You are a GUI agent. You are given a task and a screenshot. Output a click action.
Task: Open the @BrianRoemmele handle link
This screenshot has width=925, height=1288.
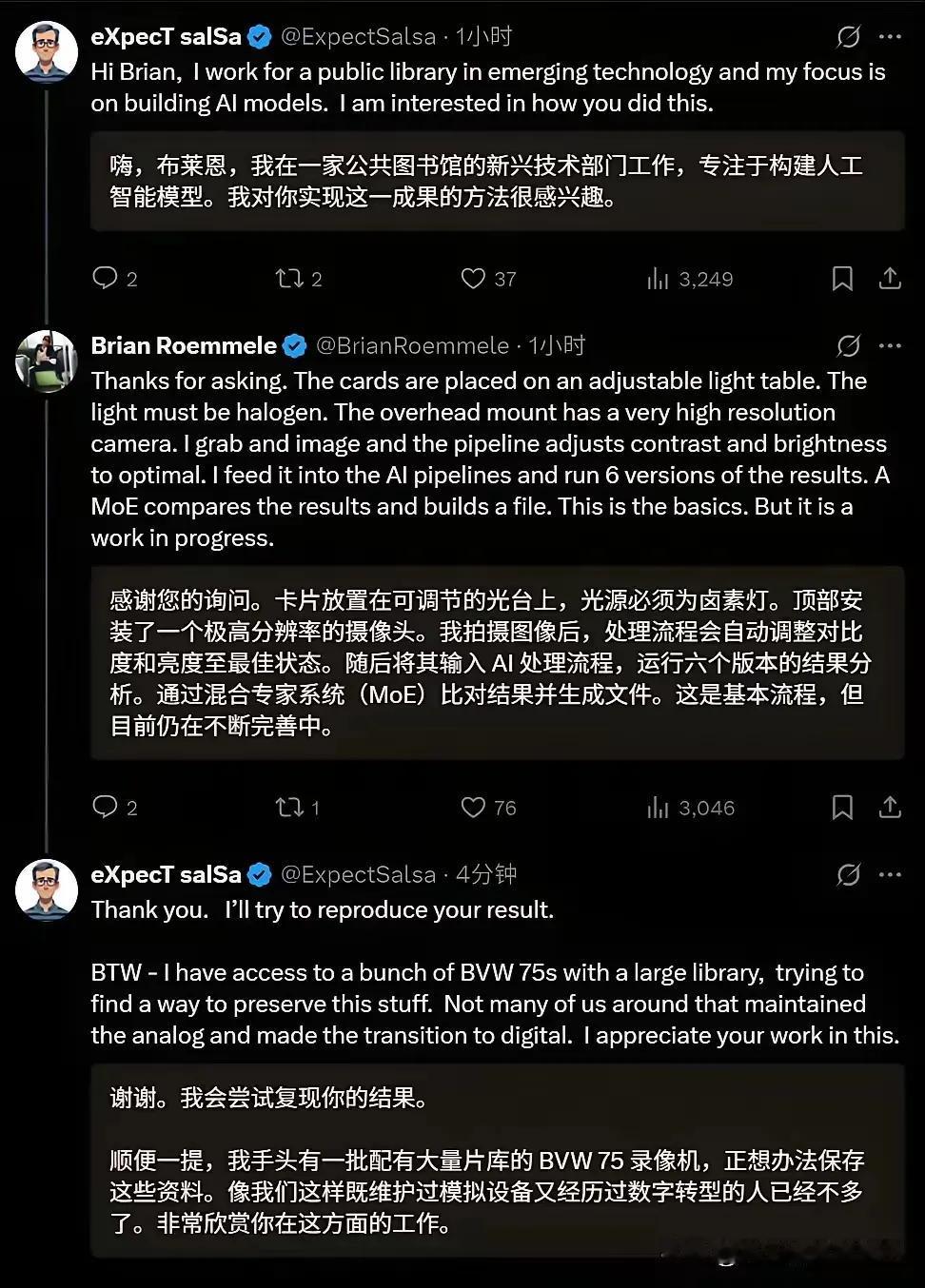(x=412, y=345)
